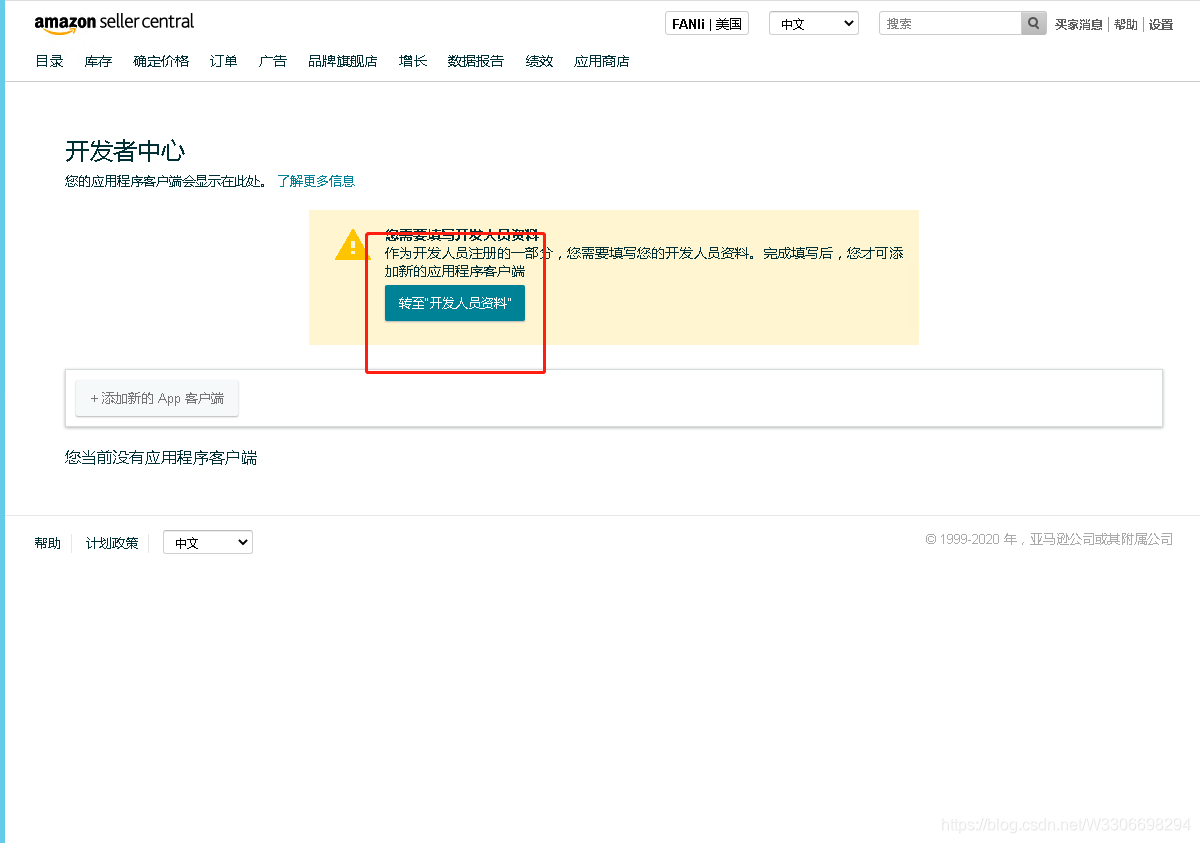Image resolution: width=1200 pixels, height=843 pixels.
Task: Open the footer 帮助 link
Action: tap(47, 543)
